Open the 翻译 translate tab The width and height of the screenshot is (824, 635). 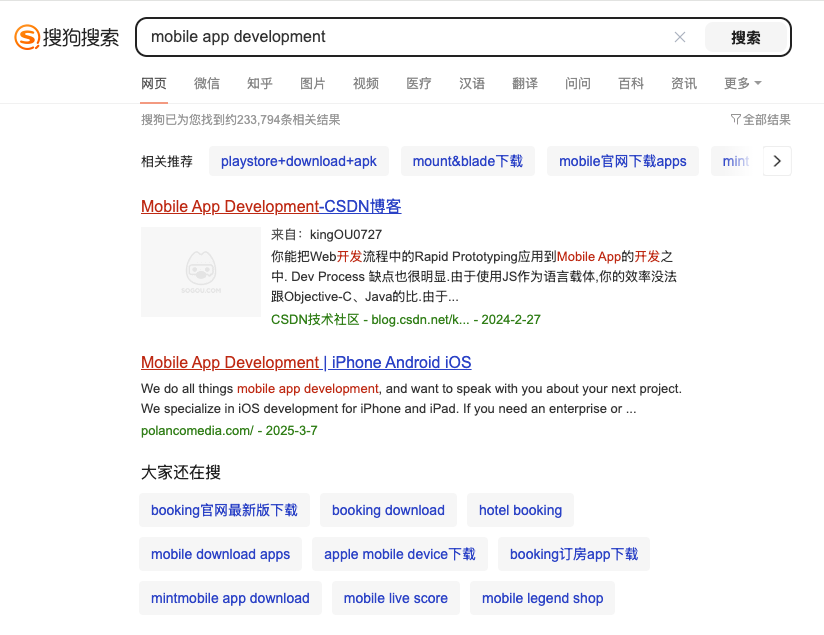pyautogui.click(x=525, y=83)
